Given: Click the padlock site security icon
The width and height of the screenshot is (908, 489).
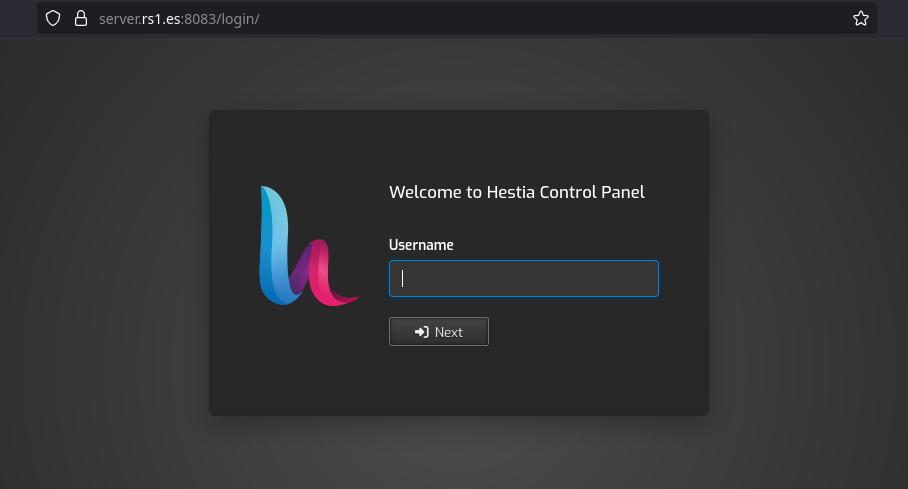Looking at the screenshot, I should (x=81, y=19).
